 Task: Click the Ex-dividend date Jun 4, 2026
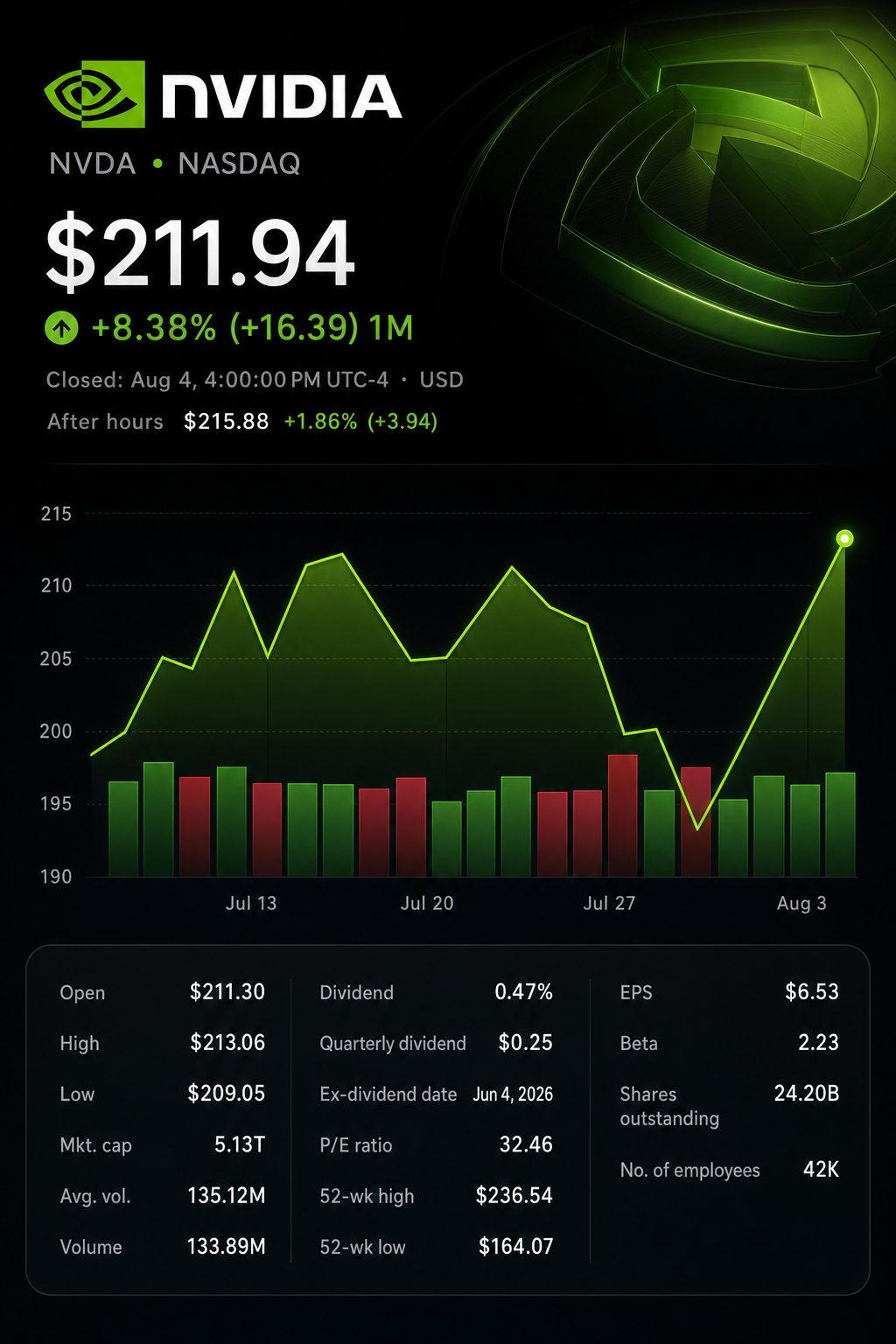[513, 1094]
